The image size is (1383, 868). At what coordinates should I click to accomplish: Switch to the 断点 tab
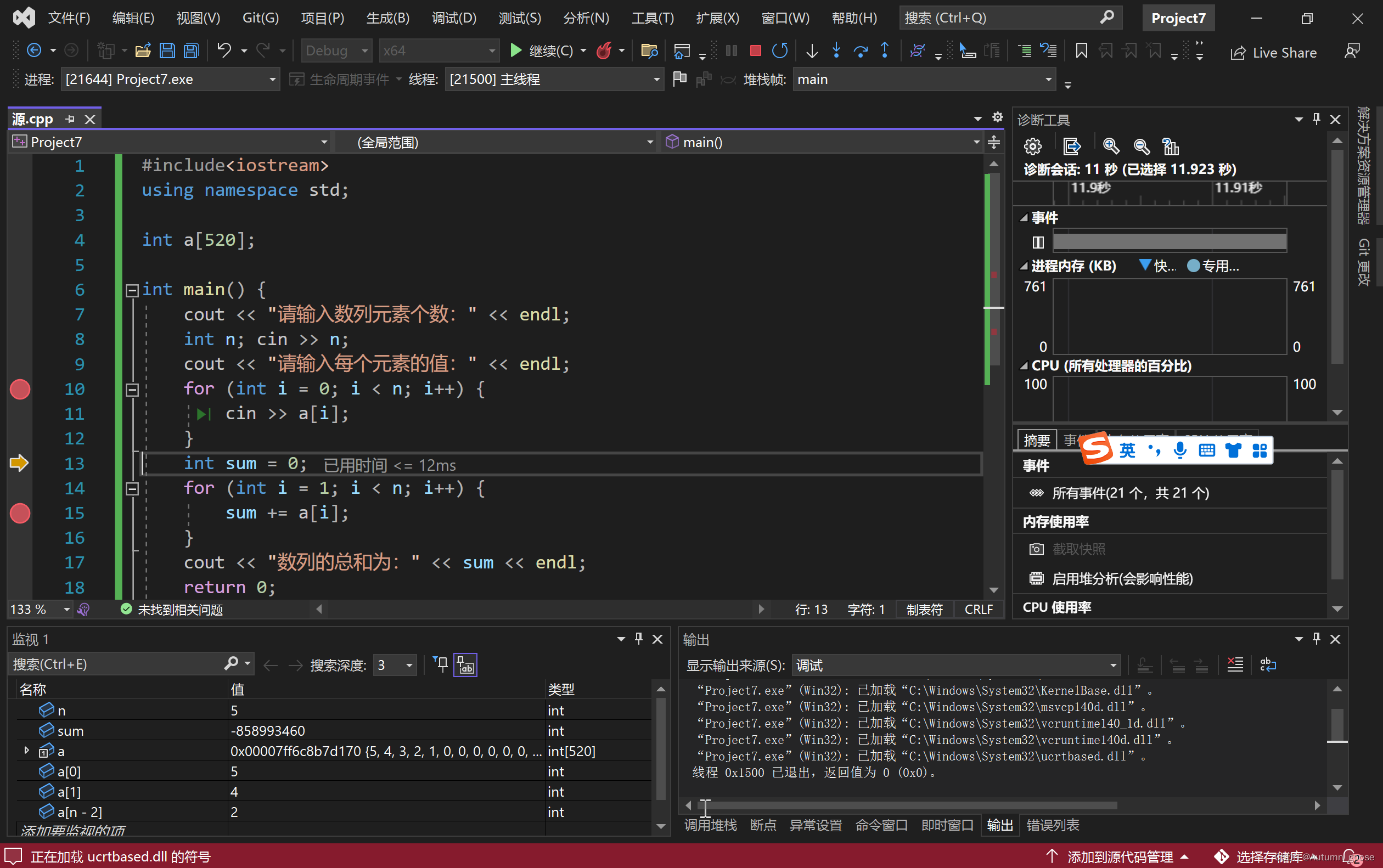click(x=762, y=826)
